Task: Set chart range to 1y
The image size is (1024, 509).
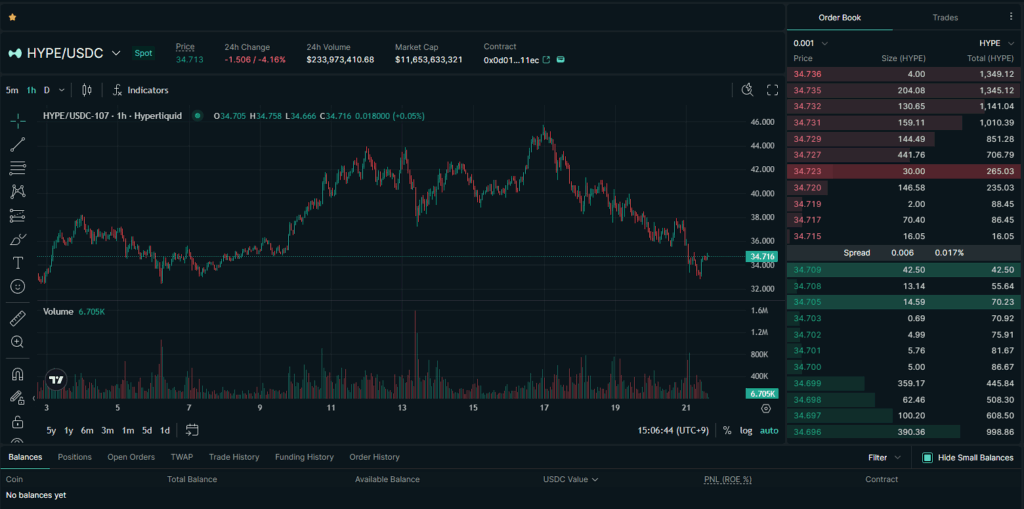Action: tap(69, 431)
